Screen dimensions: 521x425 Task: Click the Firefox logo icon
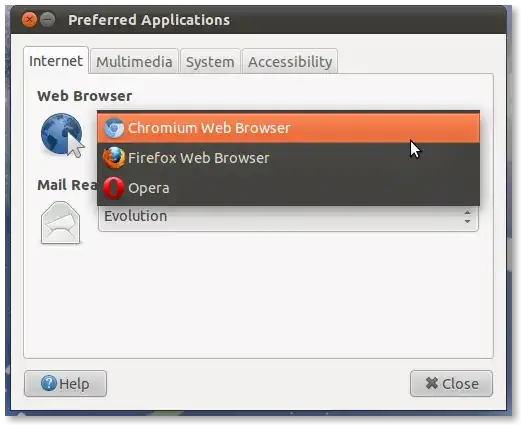pyautogui.click(x=114, y=158)
